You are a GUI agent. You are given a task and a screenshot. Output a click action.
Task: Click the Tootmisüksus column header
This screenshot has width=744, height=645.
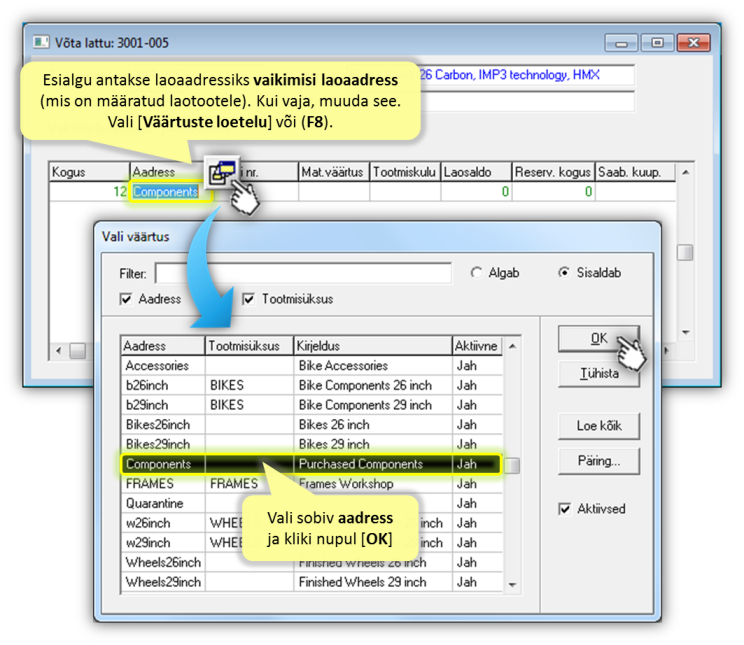[249, 346]
